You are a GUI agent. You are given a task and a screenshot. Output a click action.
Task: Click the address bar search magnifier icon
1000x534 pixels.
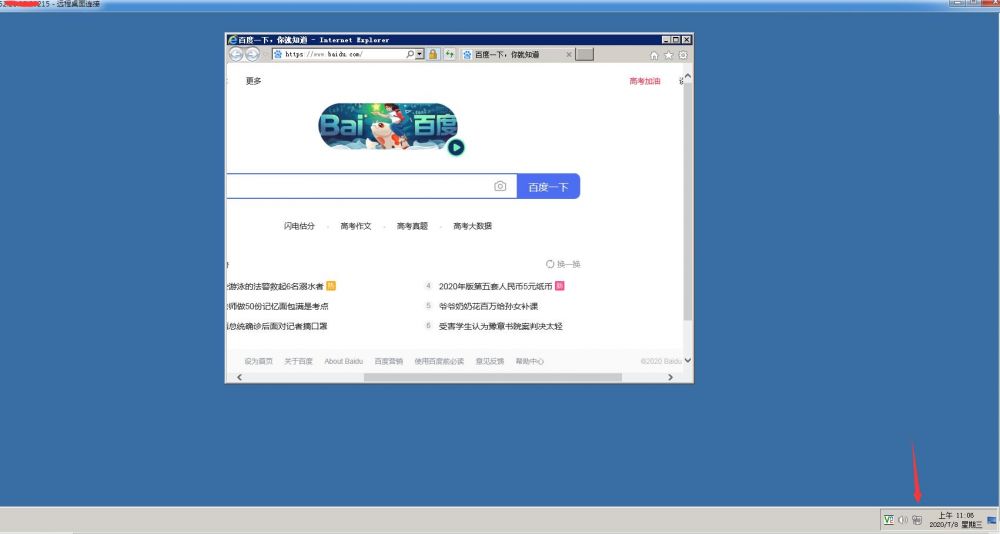click(x=410, y=54)
